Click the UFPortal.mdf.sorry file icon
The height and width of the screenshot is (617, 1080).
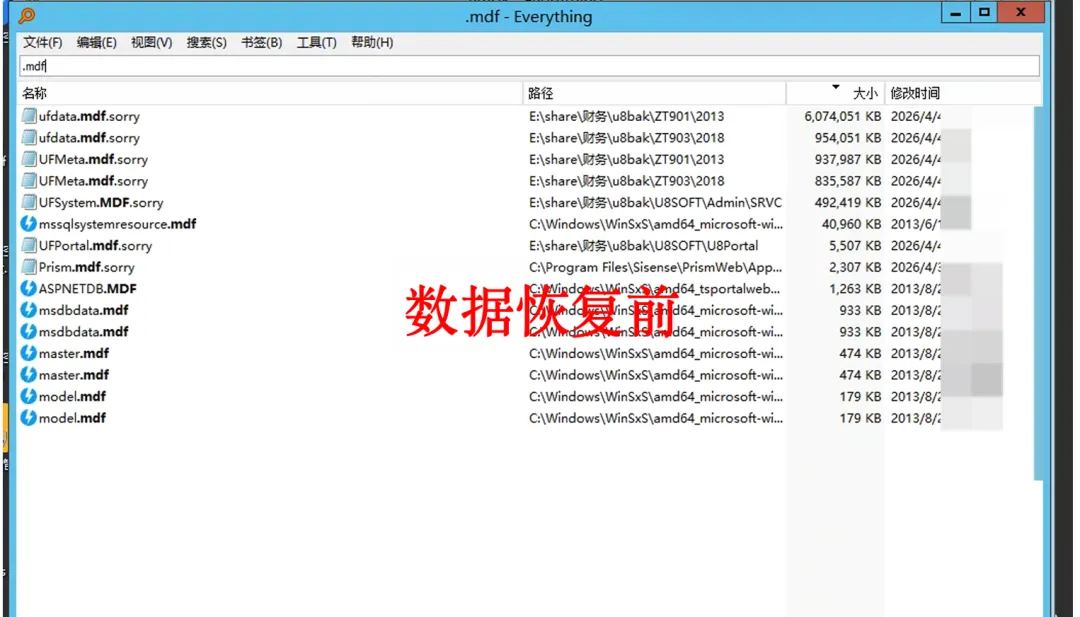pos(28,245)
